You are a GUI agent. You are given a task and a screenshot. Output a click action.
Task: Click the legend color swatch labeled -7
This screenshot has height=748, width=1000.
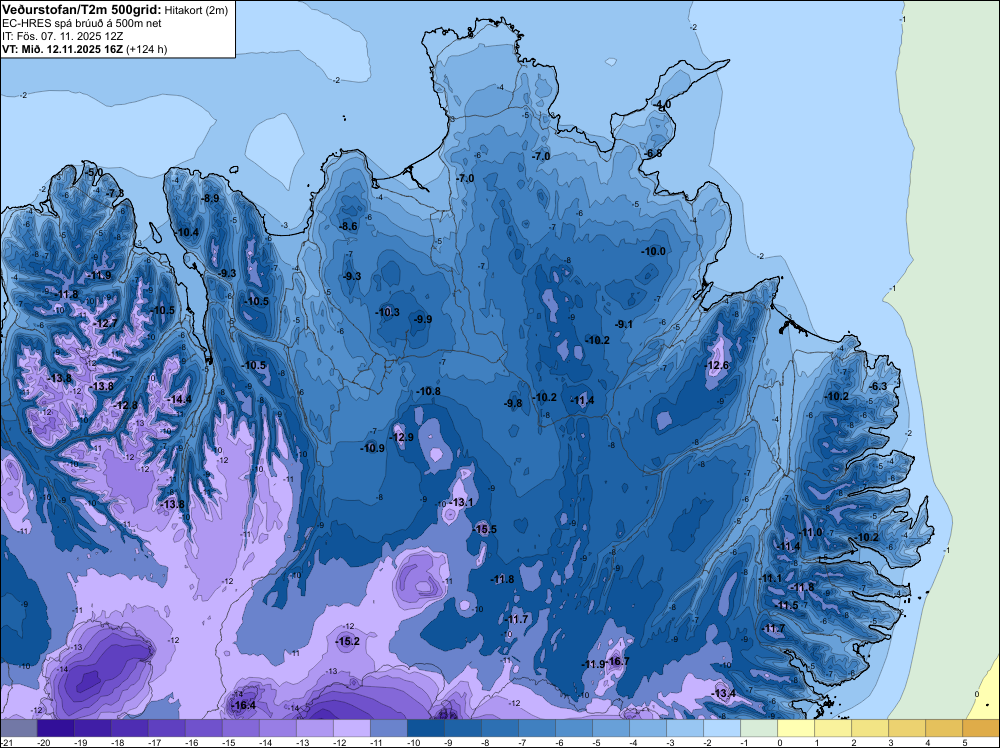tap(536, 729)
